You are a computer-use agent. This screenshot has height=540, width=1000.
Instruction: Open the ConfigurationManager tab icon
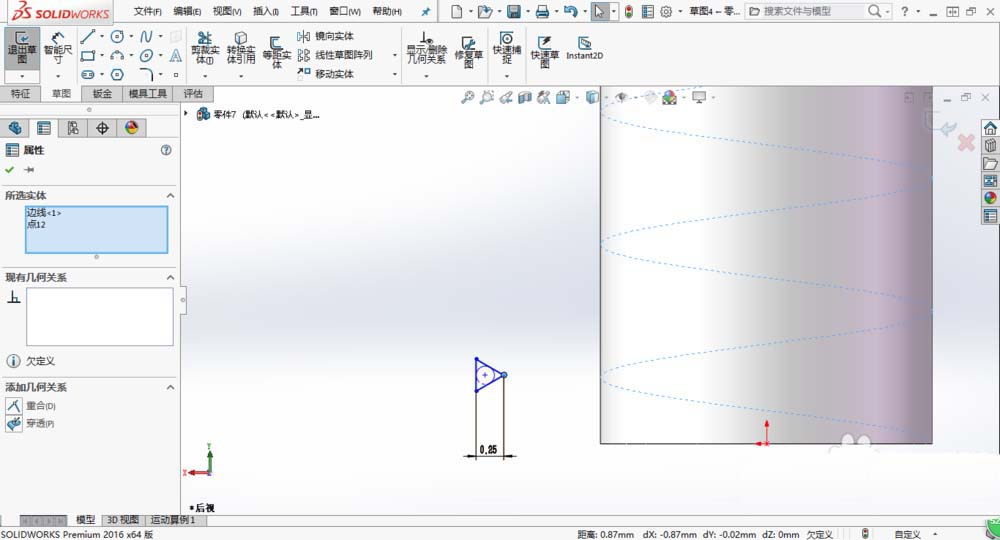[x=73, y=128]
